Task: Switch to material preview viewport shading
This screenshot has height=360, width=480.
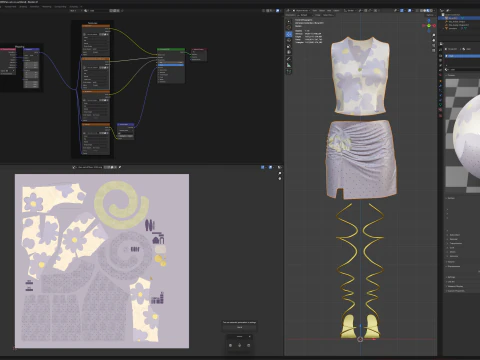Action: click(x=428, y=11)
